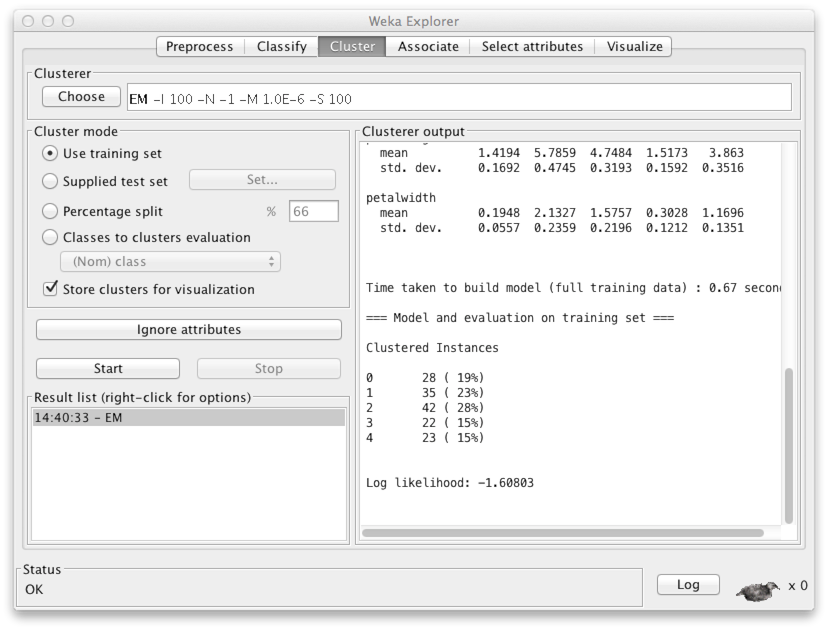
Task: Open the Log window
Action: 688,585
